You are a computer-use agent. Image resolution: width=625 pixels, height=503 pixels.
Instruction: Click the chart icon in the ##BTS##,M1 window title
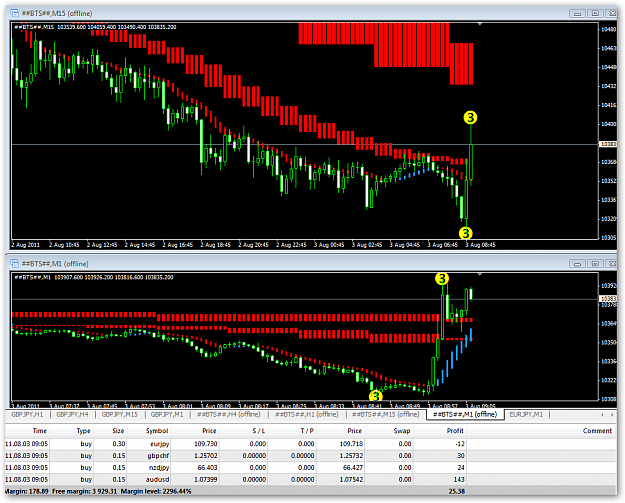pos(14,263)
